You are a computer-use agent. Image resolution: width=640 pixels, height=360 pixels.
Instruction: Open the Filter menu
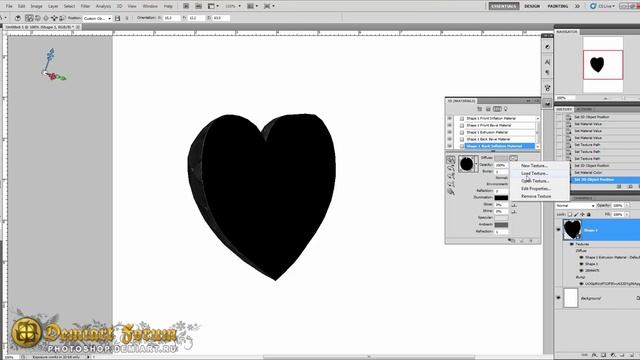(x=85, y=6)
